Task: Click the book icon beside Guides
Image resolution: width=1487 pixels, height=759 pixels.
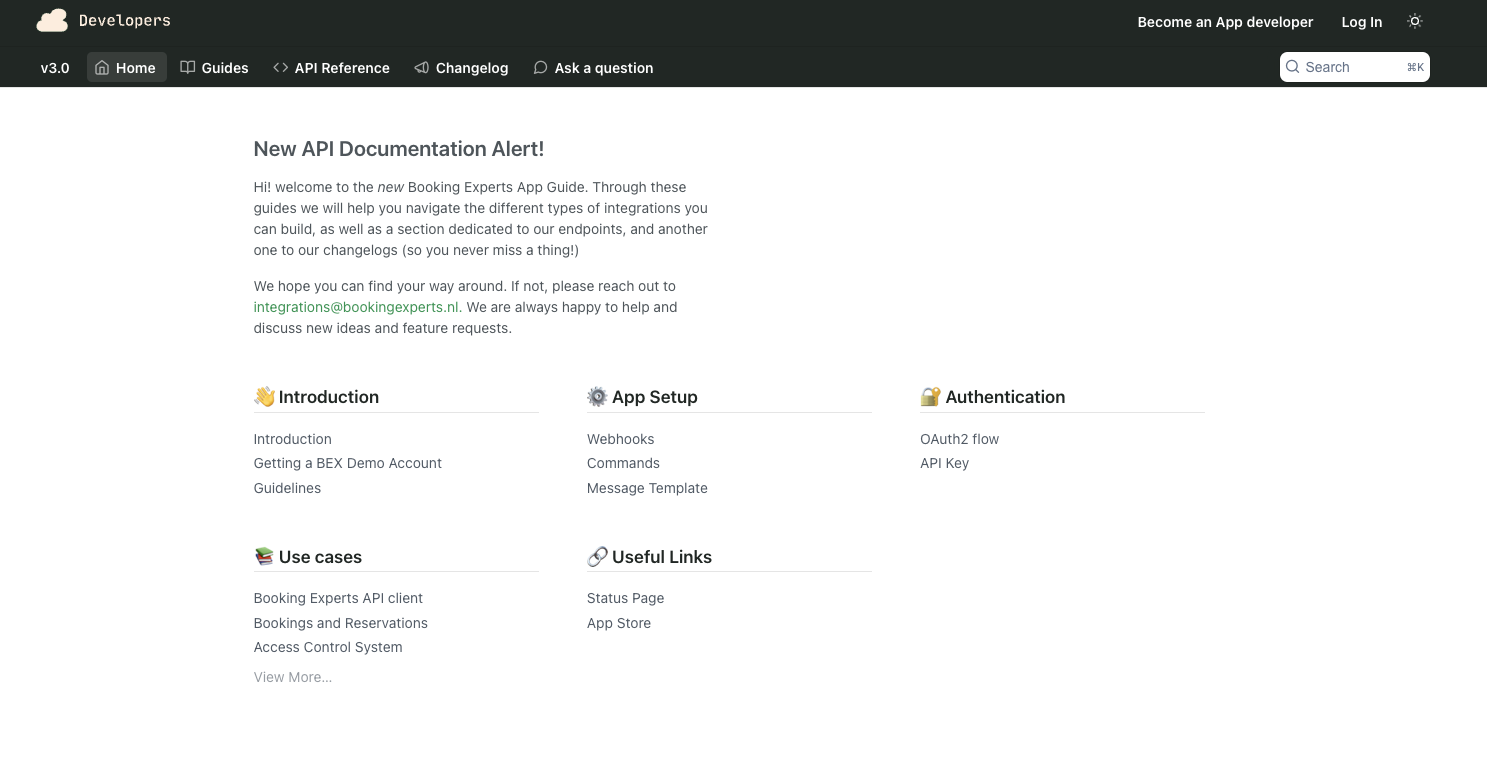Action: [188, 67]
